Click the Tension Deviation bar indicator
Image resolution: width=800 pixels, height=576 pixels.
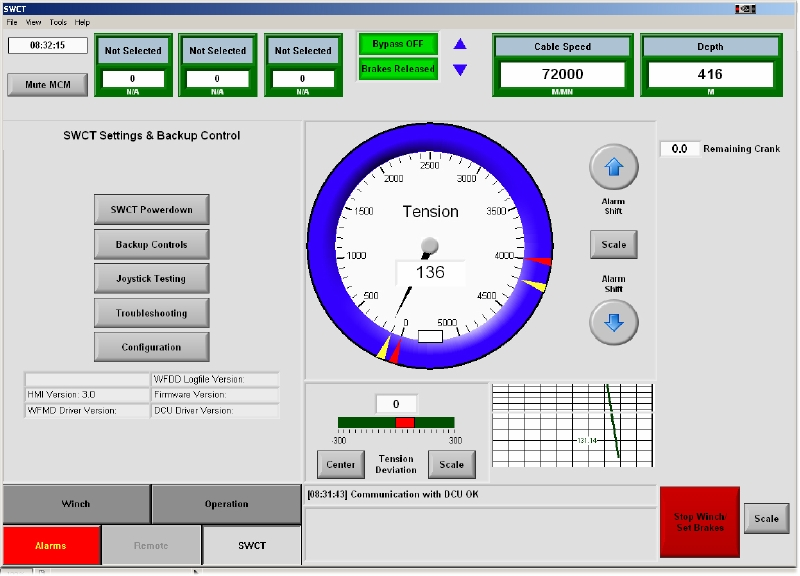coord(396,423)
